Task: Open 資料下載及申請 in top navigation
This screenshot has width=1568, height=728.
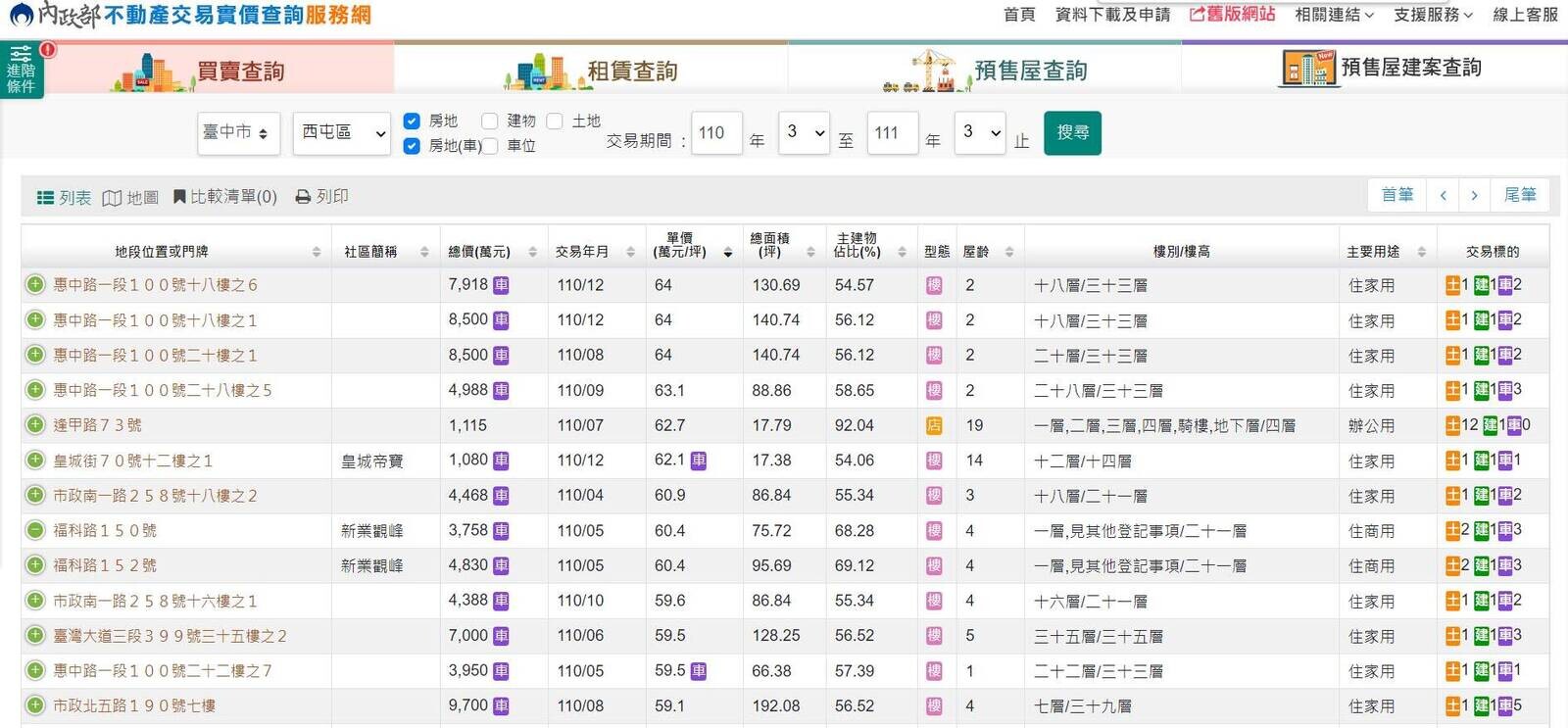Action: pos(1112,15)
